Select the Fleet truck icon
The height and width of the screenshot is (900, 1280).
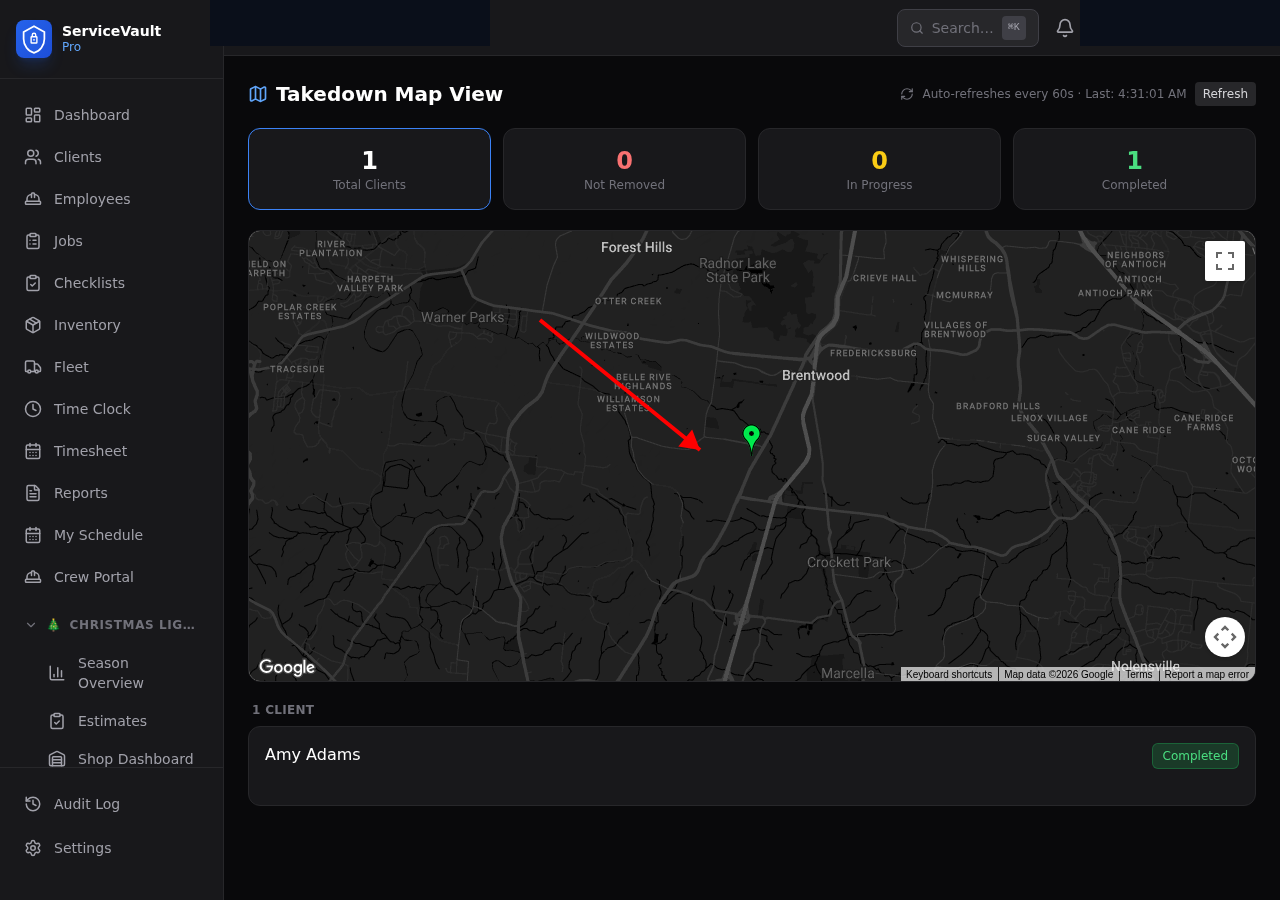(x=31, y=366)
